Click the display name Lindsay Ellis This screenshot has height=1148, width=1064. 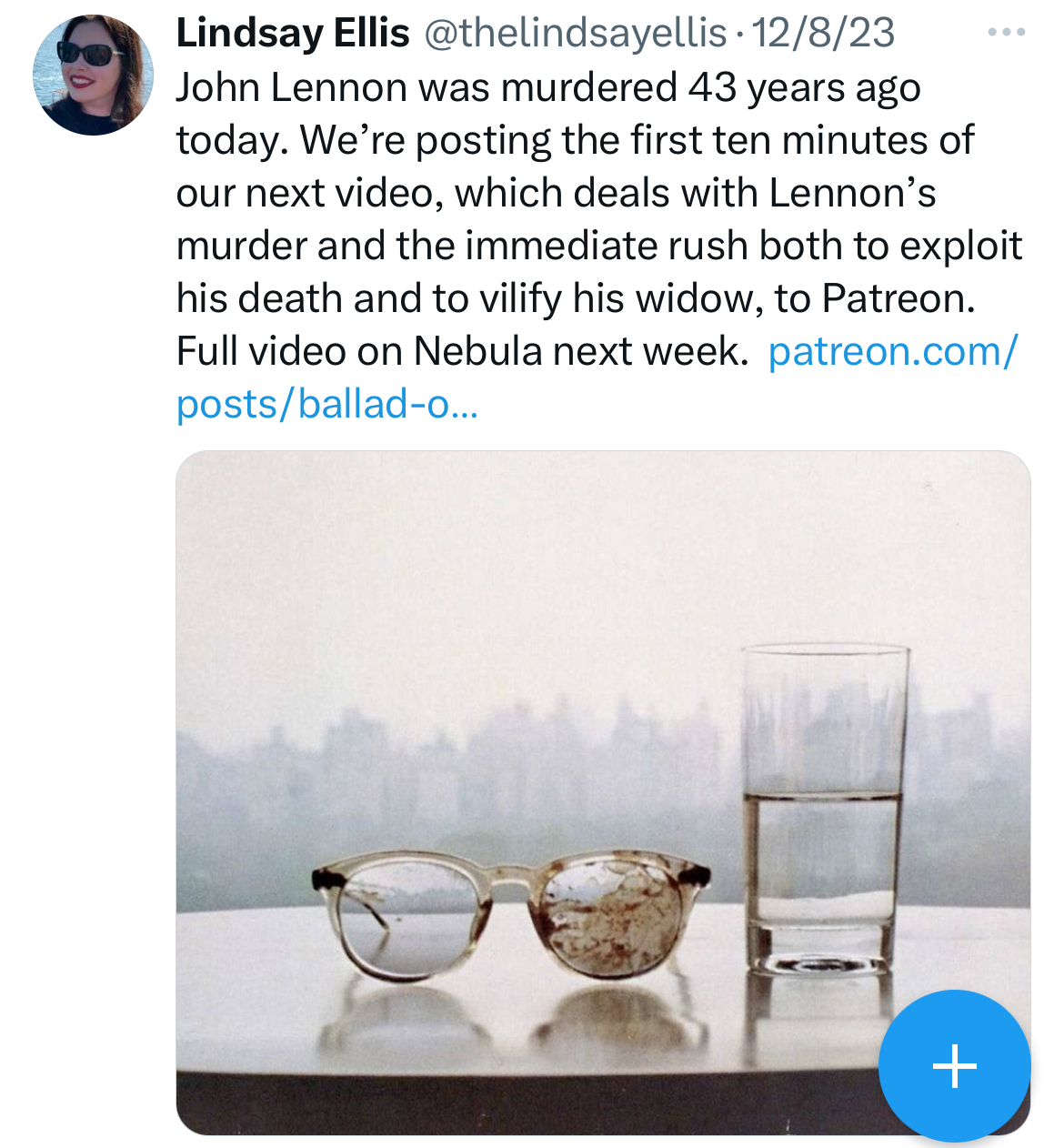pos(293,34)
